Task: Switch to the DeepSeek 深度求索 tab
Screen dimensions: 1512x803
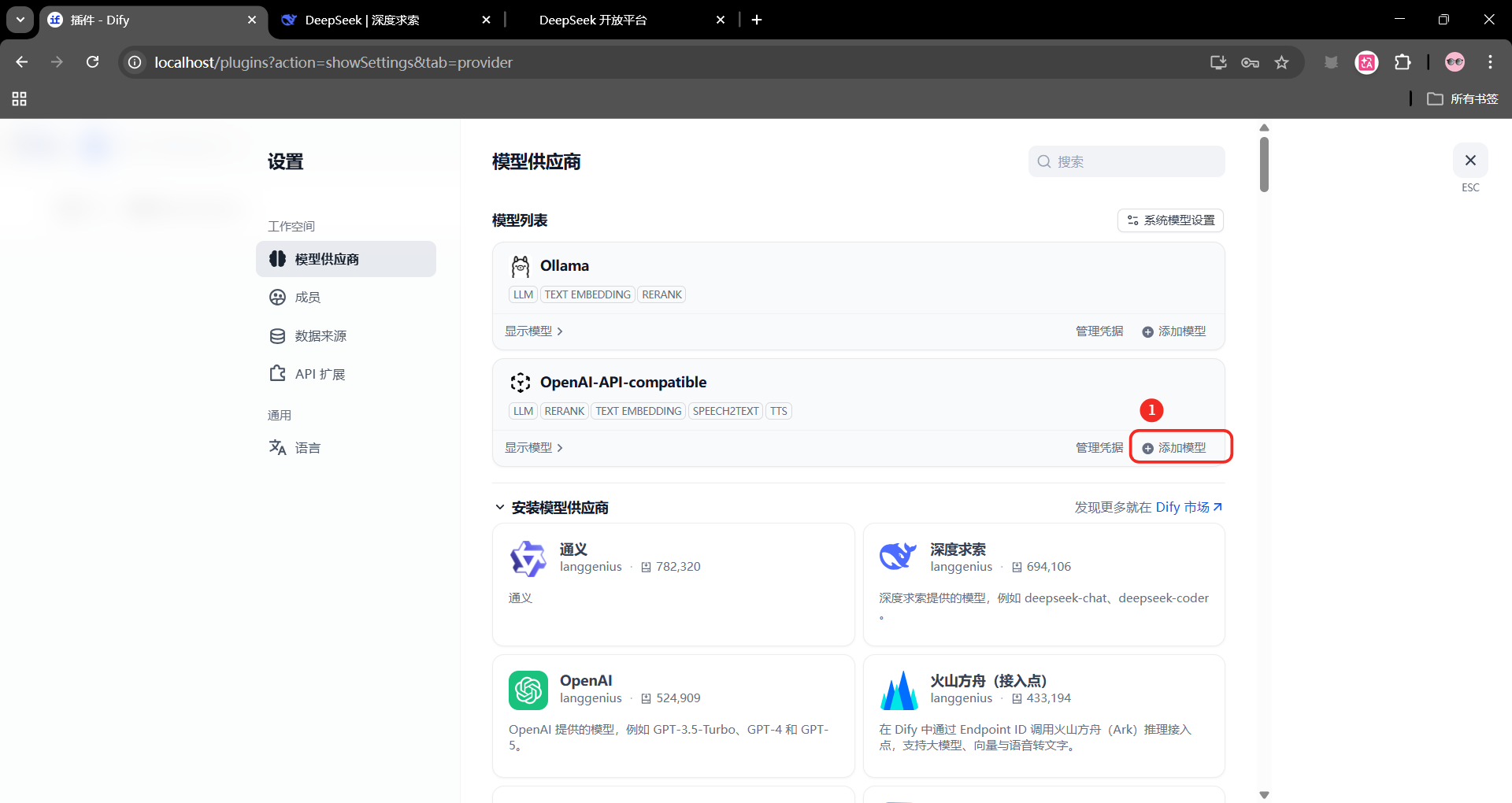Action: (x=386, y=20)
